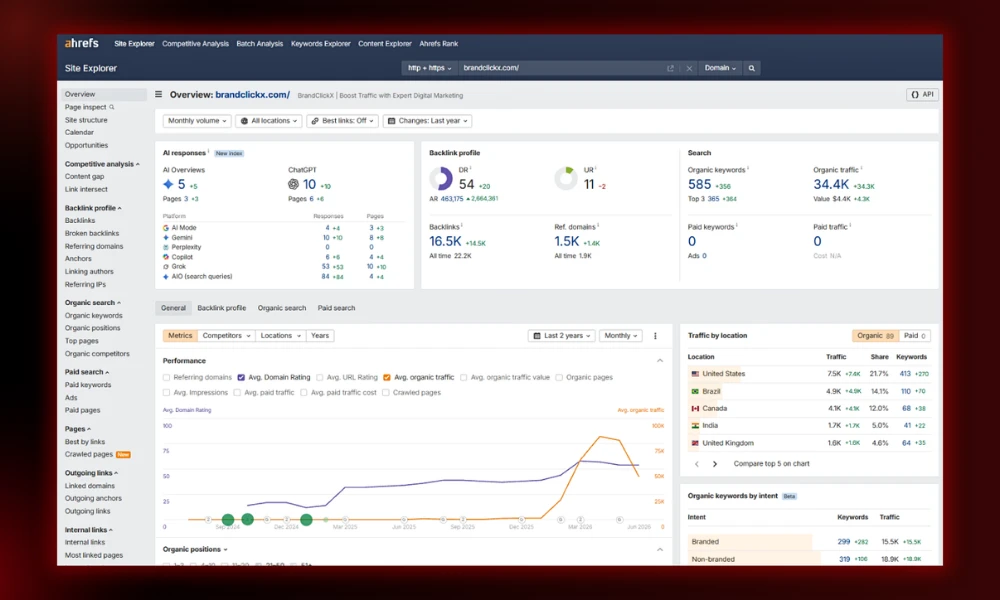Click Compare top 5 on chart
Viewport: 1000px width, 600px height.
(771, 464)
